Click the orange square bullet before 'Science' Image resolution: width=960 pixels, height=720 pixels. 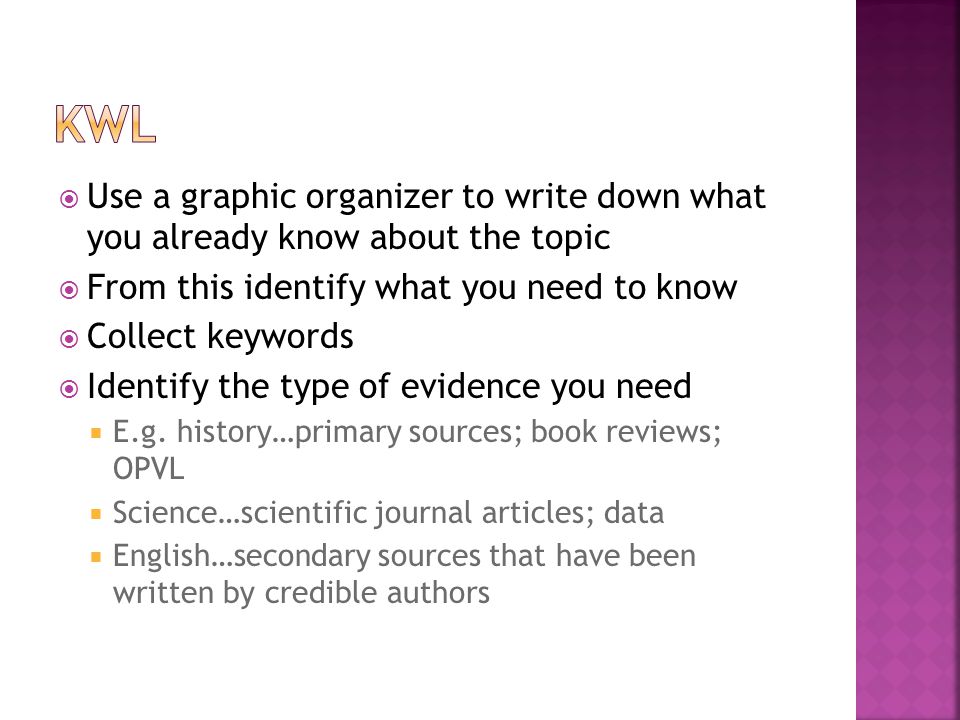(x=96, y=514)
